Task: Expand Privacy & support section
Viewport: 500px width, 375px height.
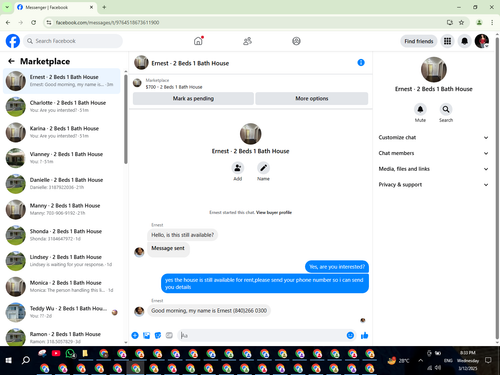Action: [433, 184]
